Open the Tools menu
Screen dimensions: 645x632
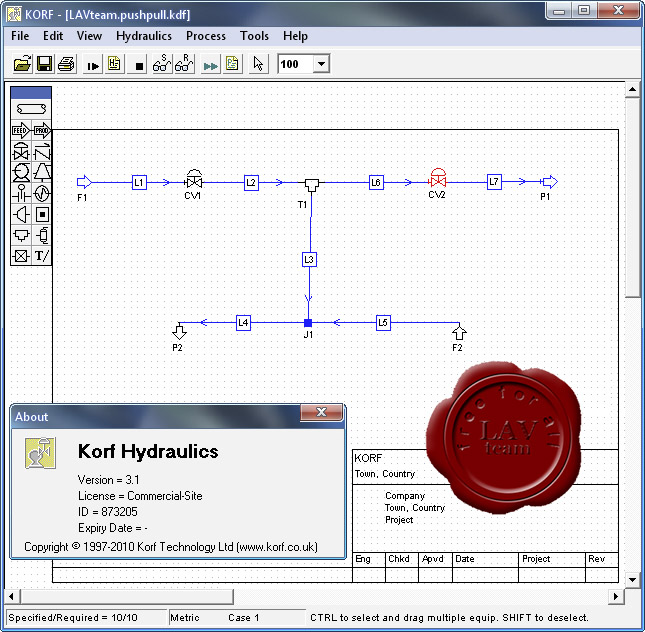point(254,36)
